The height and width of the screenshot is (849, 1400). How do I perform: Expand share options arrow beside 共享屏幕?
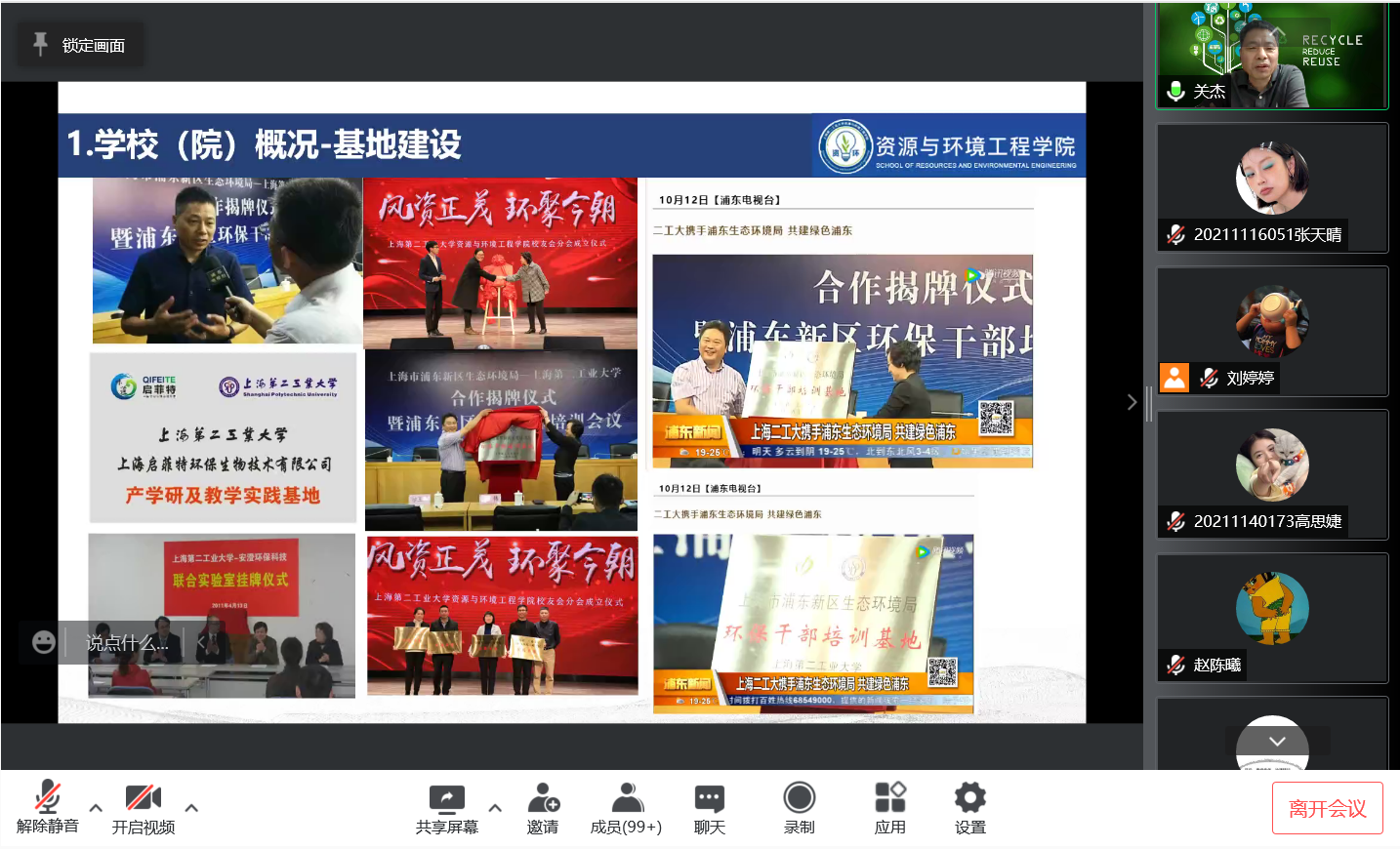[495, 808]
